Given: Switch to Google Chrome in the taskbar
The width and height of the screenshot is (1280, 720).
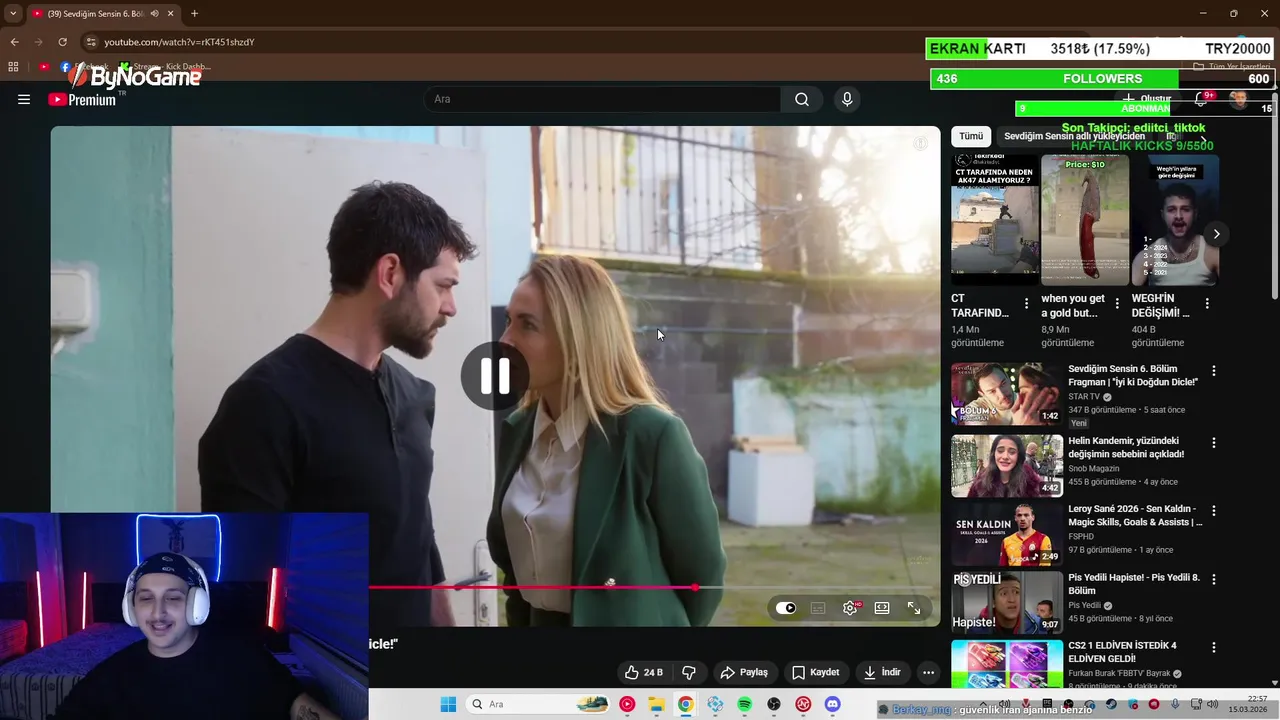Looking at the screenshot, I should click(x=685, y=704).
